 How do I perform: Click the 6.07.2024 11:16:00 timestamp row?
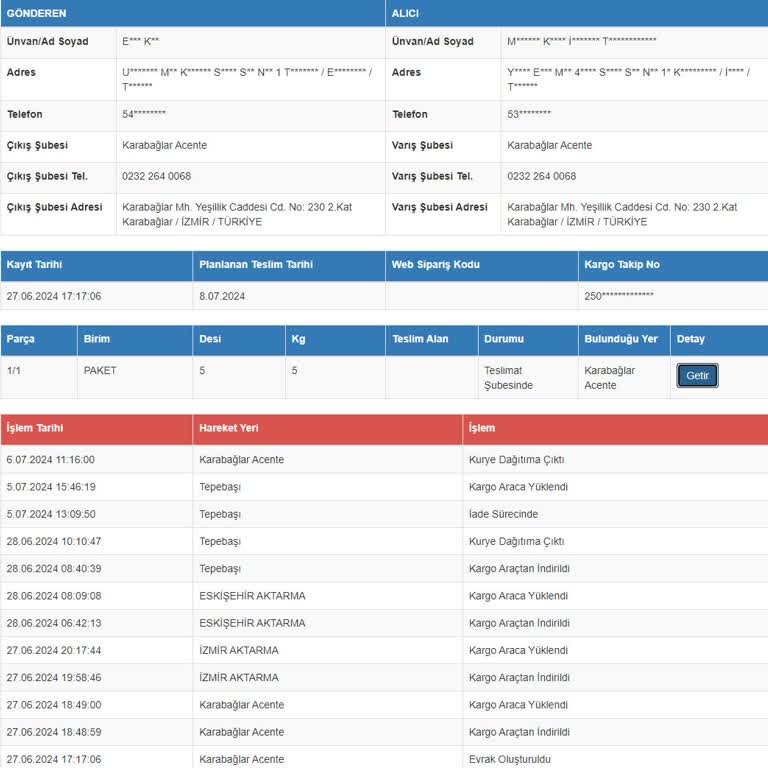(50, 460)
